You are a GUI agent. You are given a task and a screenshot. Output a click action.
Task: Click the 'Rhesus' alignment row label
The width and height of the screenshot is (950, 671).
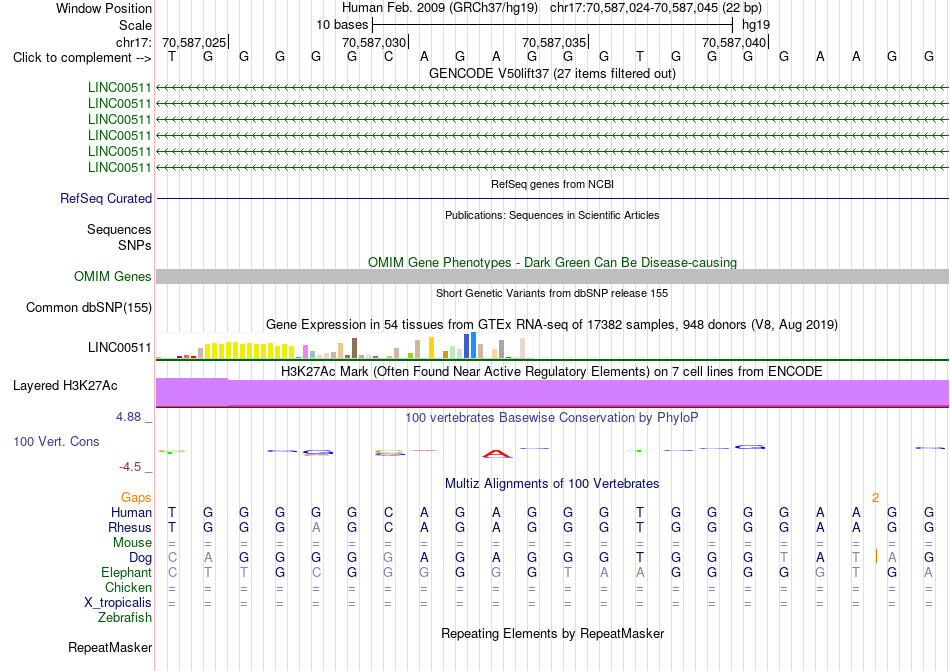(130, 527)
